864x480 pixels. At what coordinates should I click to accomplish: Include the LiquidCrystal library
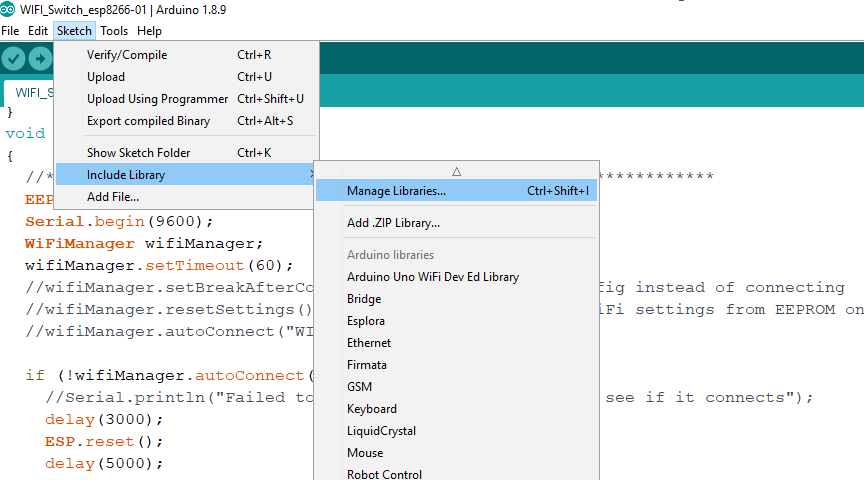[381, 431]
